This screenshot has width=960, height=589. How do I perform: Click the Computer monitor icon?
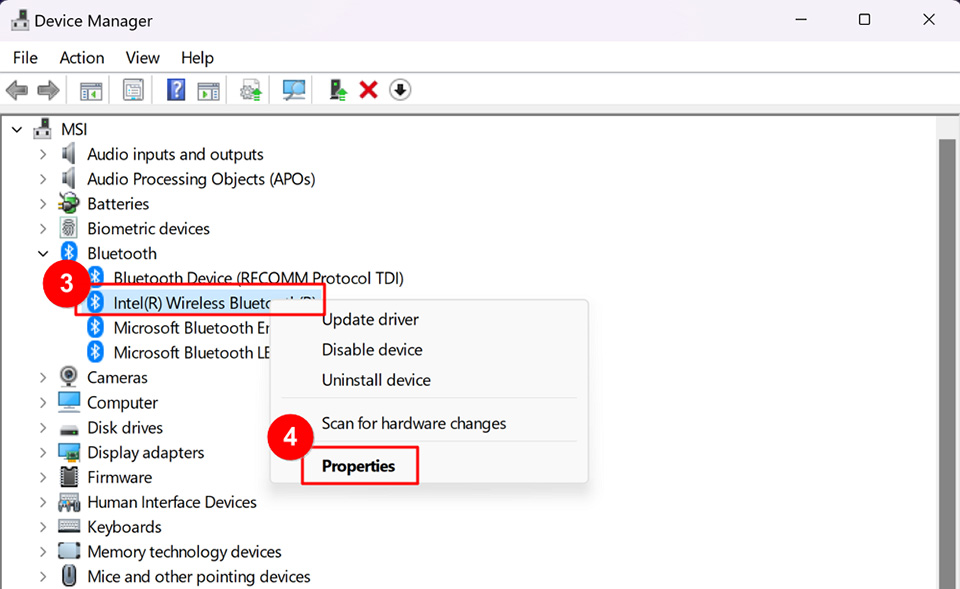69,402
